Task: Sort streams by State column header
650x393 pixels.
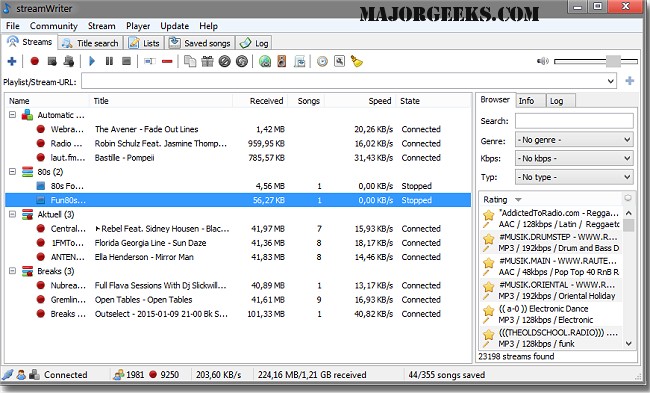Action: (433, 101)
